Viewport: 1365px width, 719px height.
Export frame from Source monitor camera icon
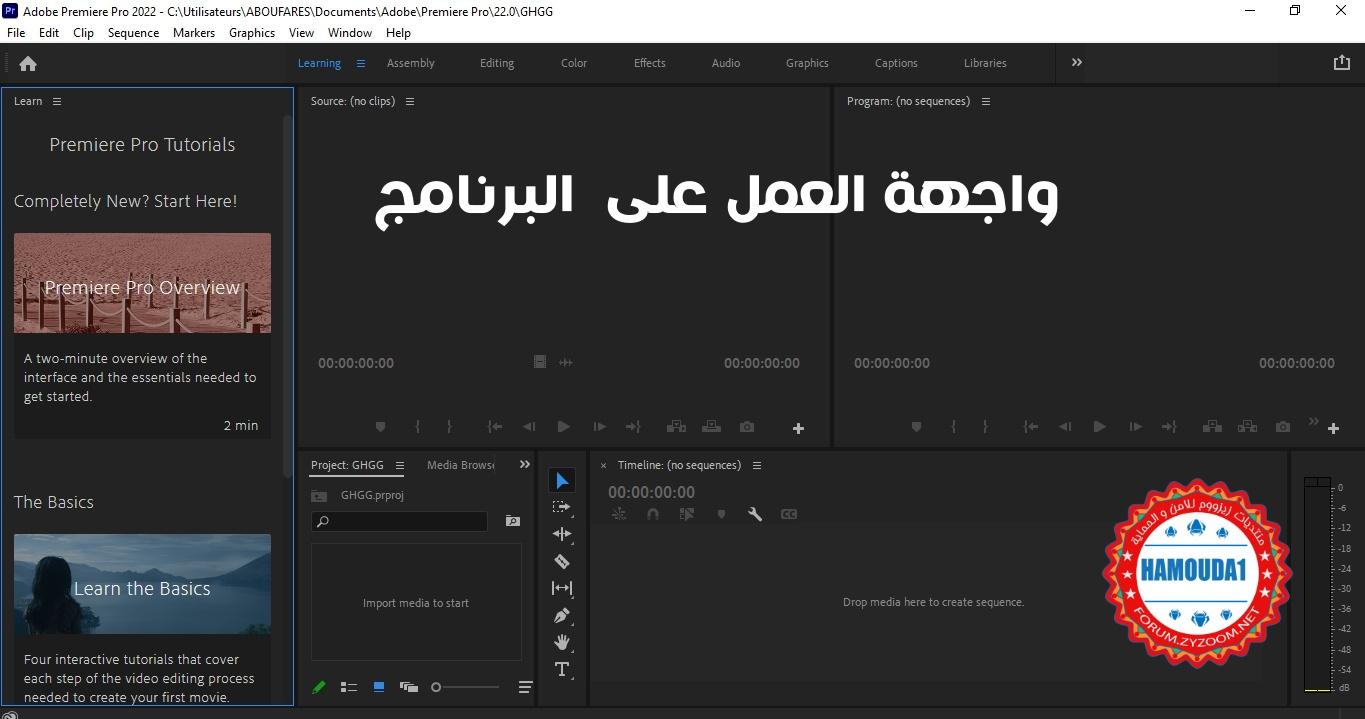click(x=747, y=427)
